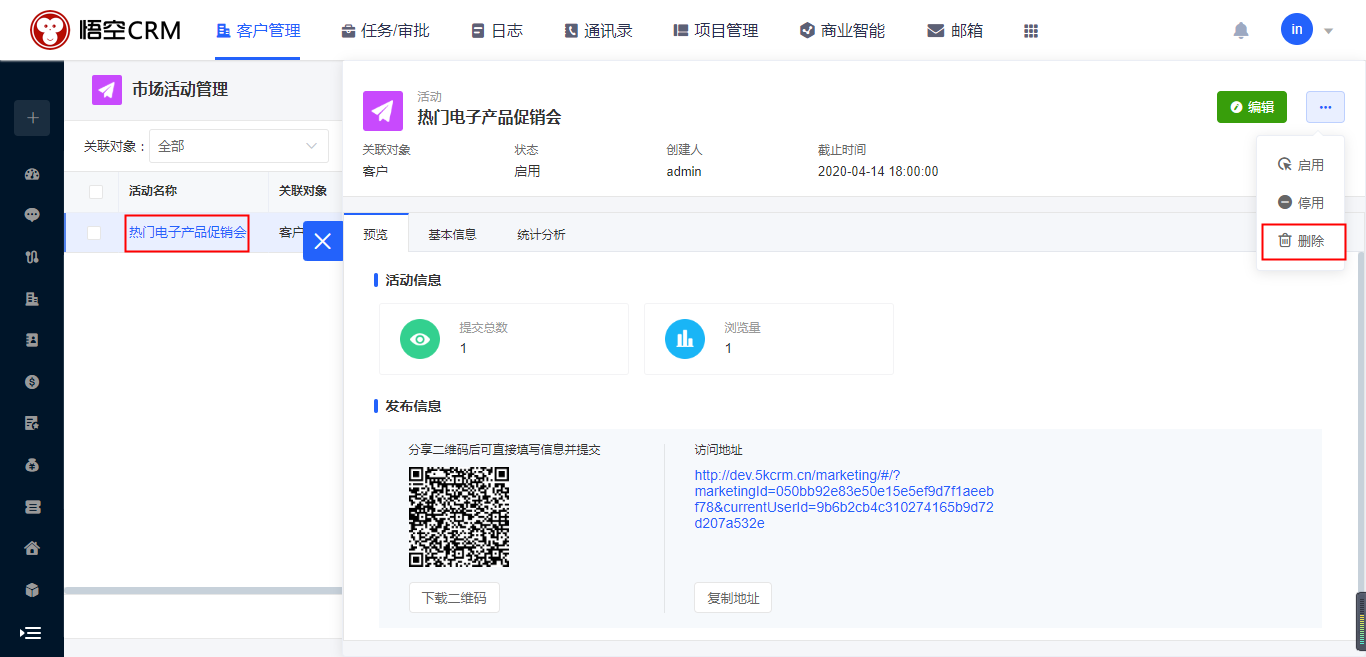Viewport: 1366px width, 657px height.
Task: Expand the user avatar dropdown arrow
Action: point(1328,31)
